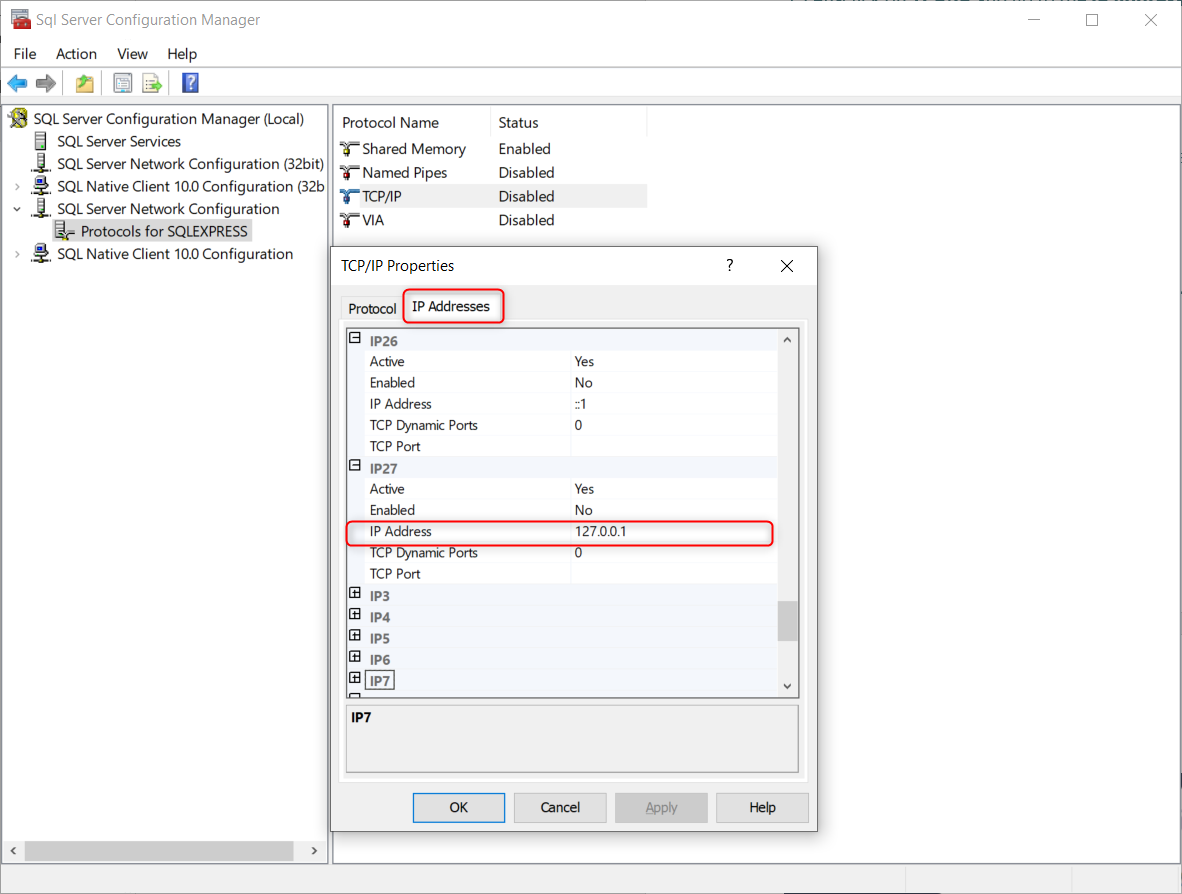Click the VIA protocol icon
The height and width of the screenshot is (894, 1182).
349,220
